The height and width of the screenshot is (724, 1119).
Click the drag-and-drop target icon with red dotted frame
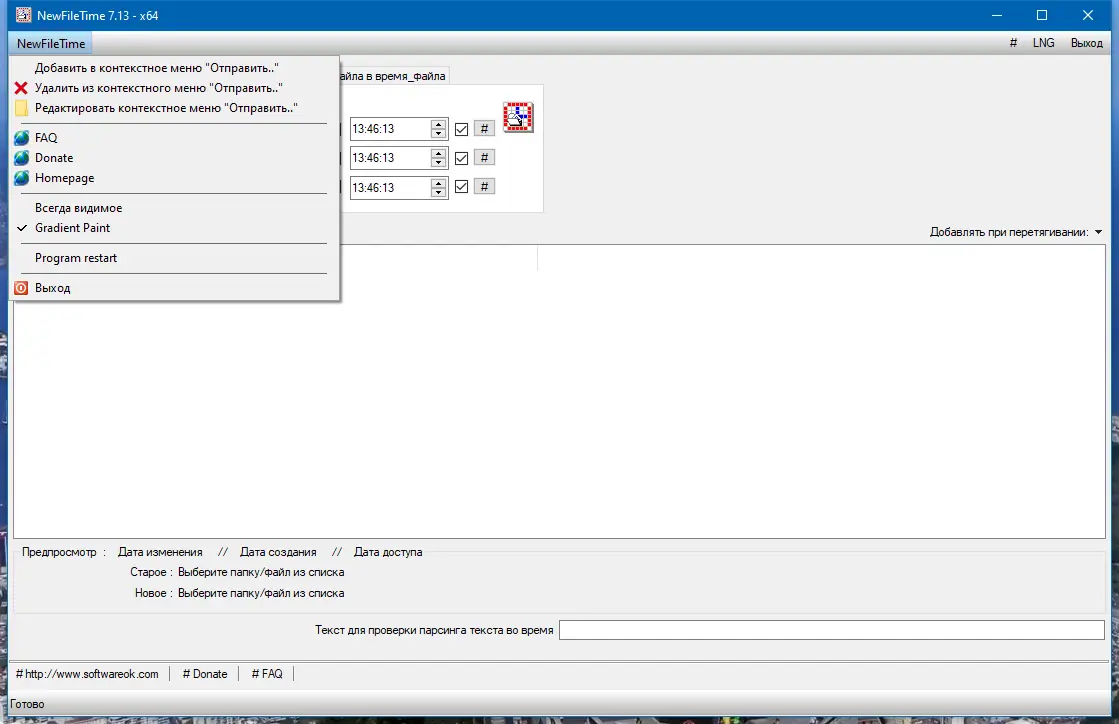(x=518, y=117)
